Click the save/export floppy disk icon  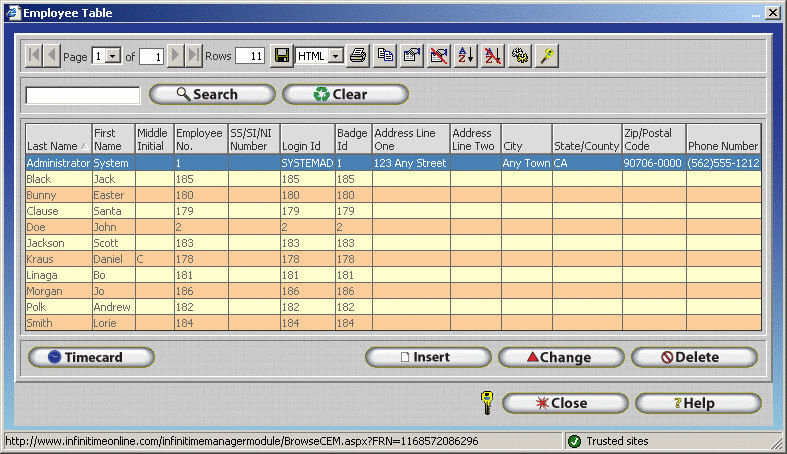point(282,56)
